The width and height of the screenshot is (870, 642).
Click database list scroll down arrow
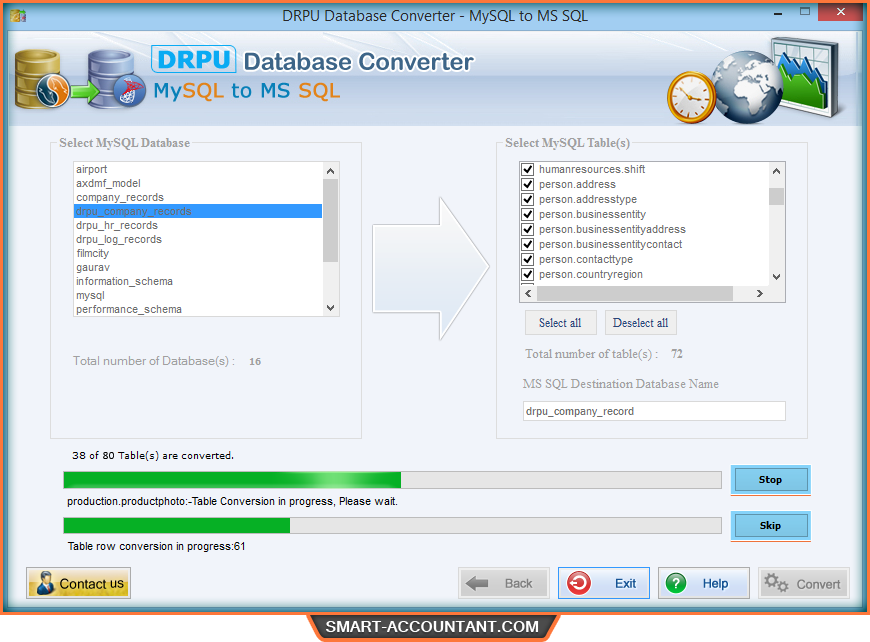pos(331,308)
